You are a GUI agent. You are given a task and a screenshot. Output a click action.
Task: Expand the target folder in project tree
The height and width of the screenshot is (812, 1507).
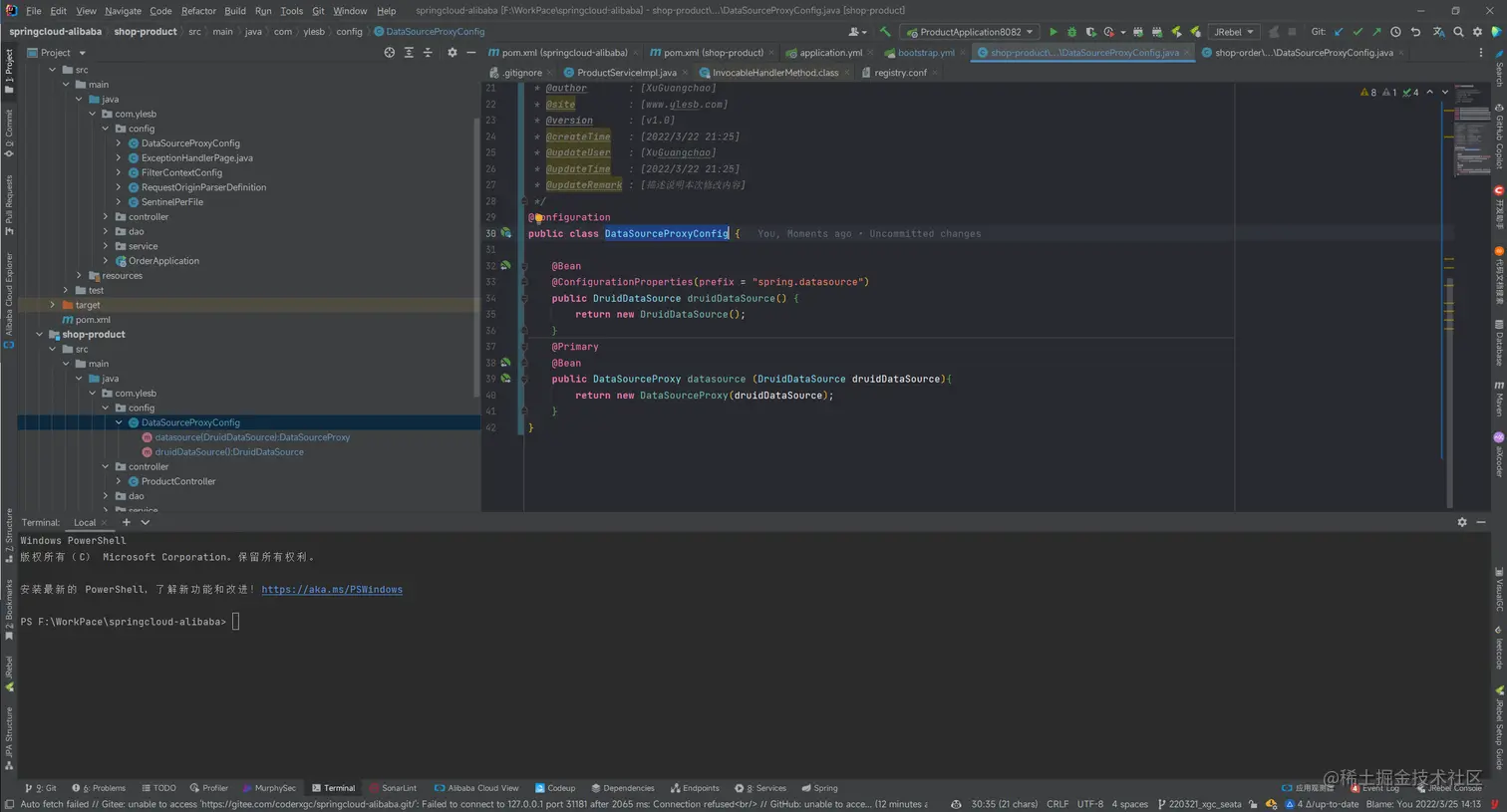click(x=53, y=305)
